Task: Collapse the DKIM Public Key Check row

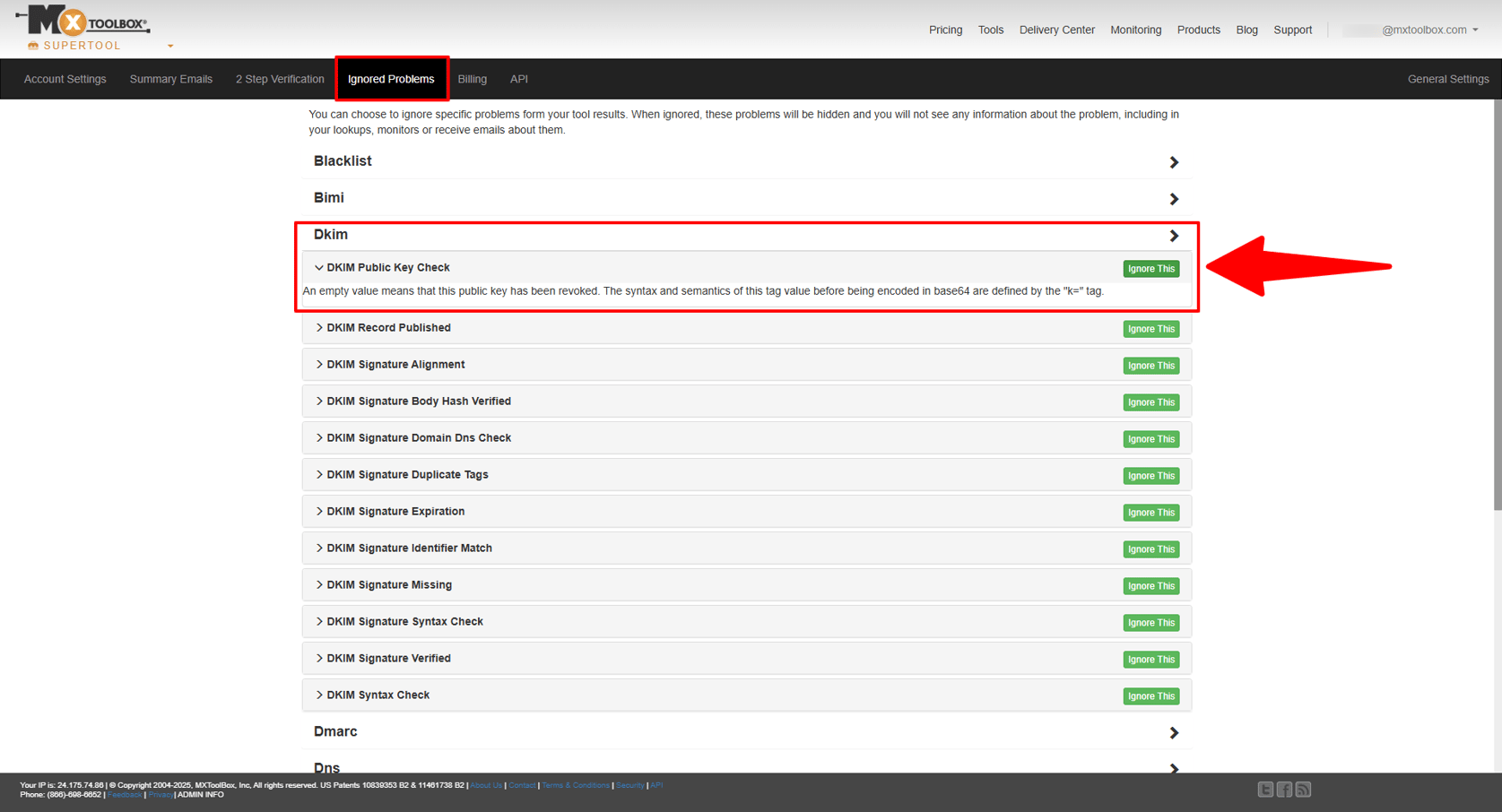Action: 319,268
